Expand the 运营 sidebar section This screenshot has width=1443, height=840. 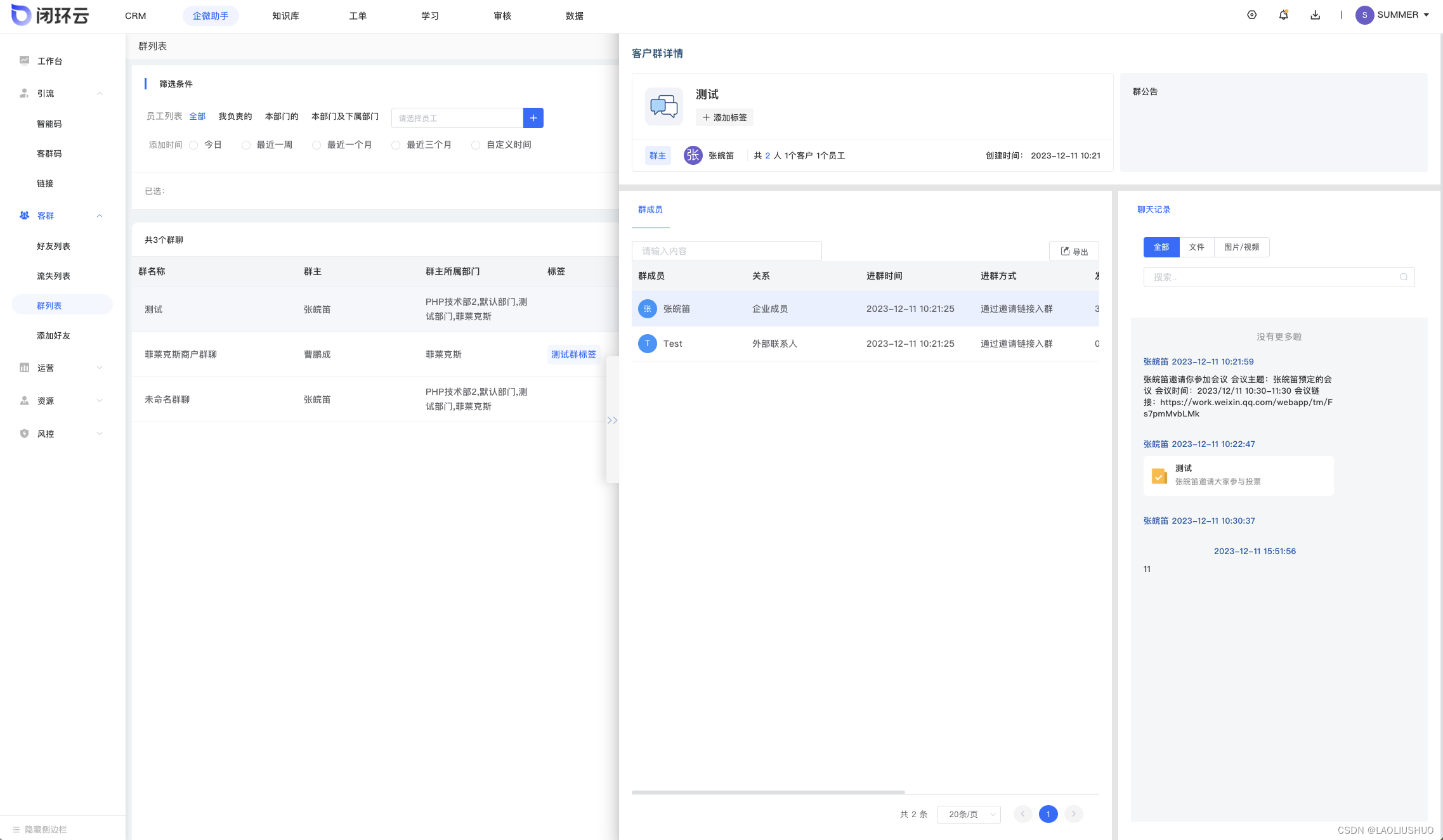(100, 368)
